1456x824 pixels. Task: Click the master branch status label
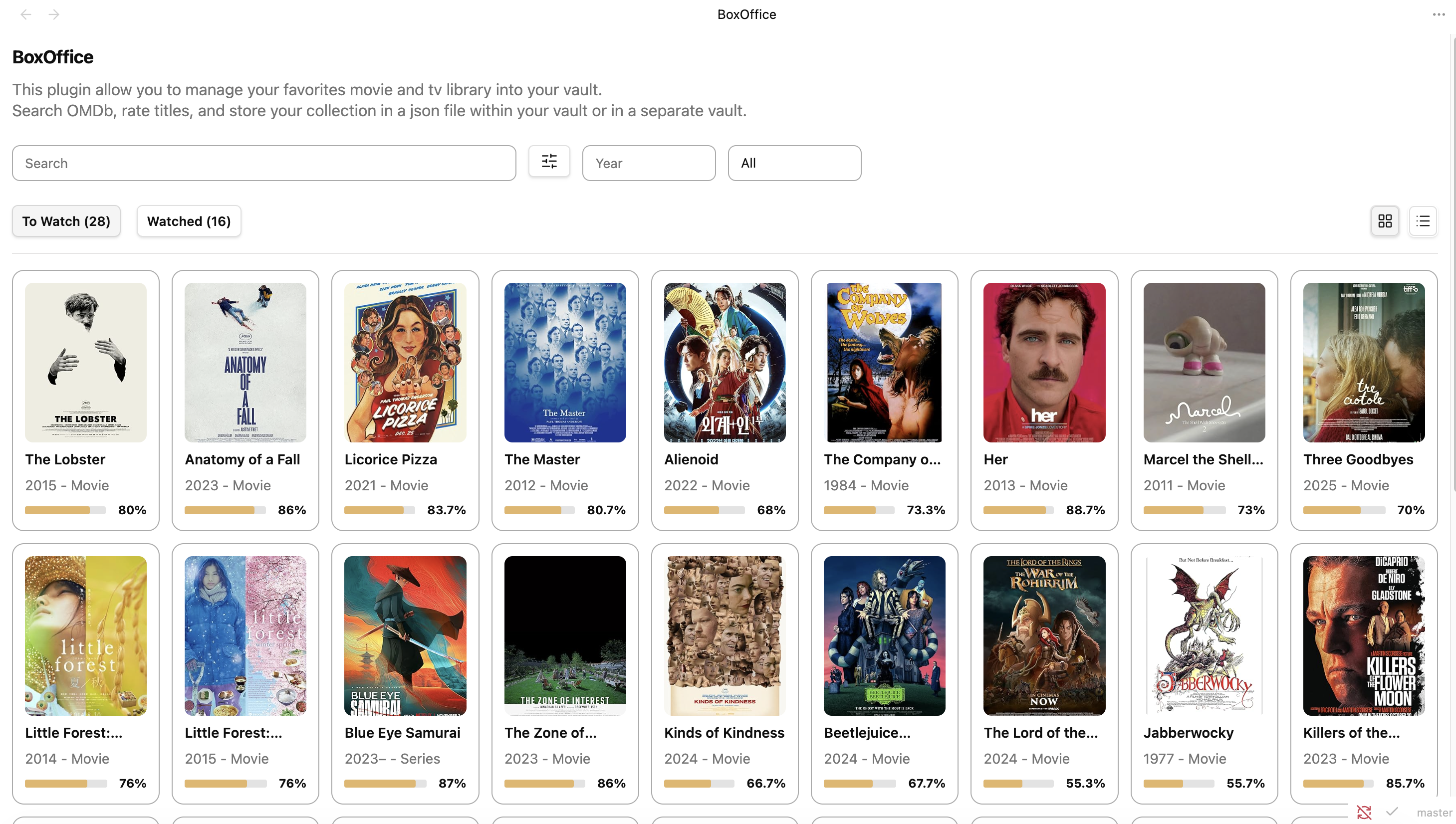1434,812
